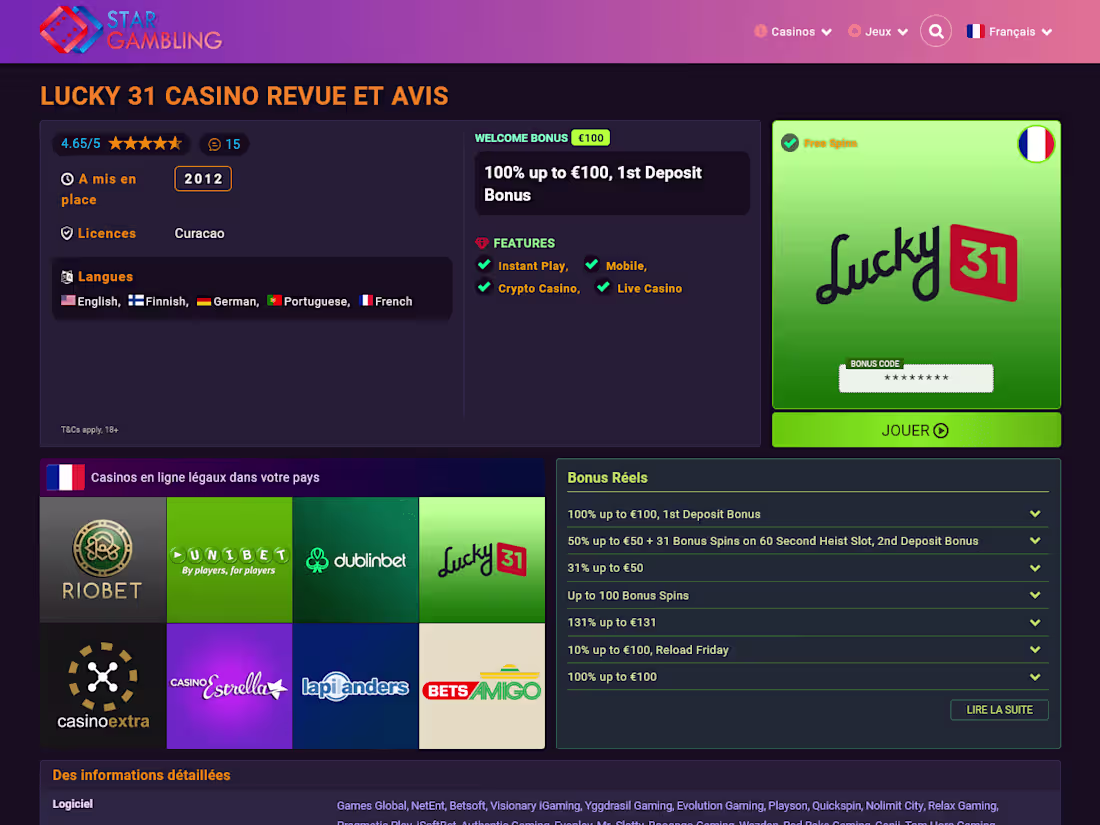The image size is (1100, 825).
Task: Click the LIRE LA SUITE button
Action: pyautogui.click(x=999, y=710)
